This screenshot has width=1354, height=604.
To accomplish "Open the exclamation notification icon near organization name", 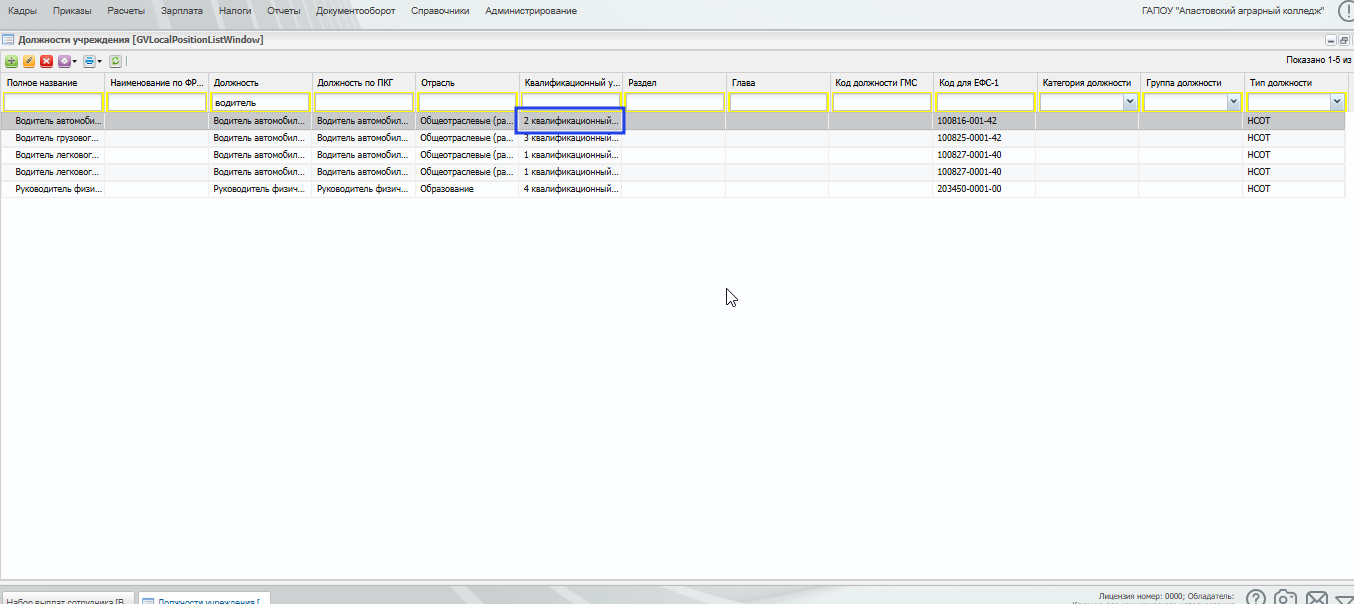I will point(1346,11).
